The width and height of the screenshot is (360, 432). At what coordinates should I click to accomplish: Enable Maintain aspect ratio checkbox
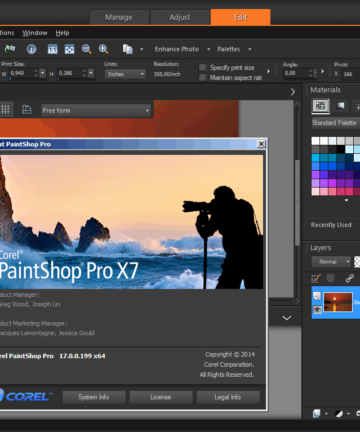202,78
